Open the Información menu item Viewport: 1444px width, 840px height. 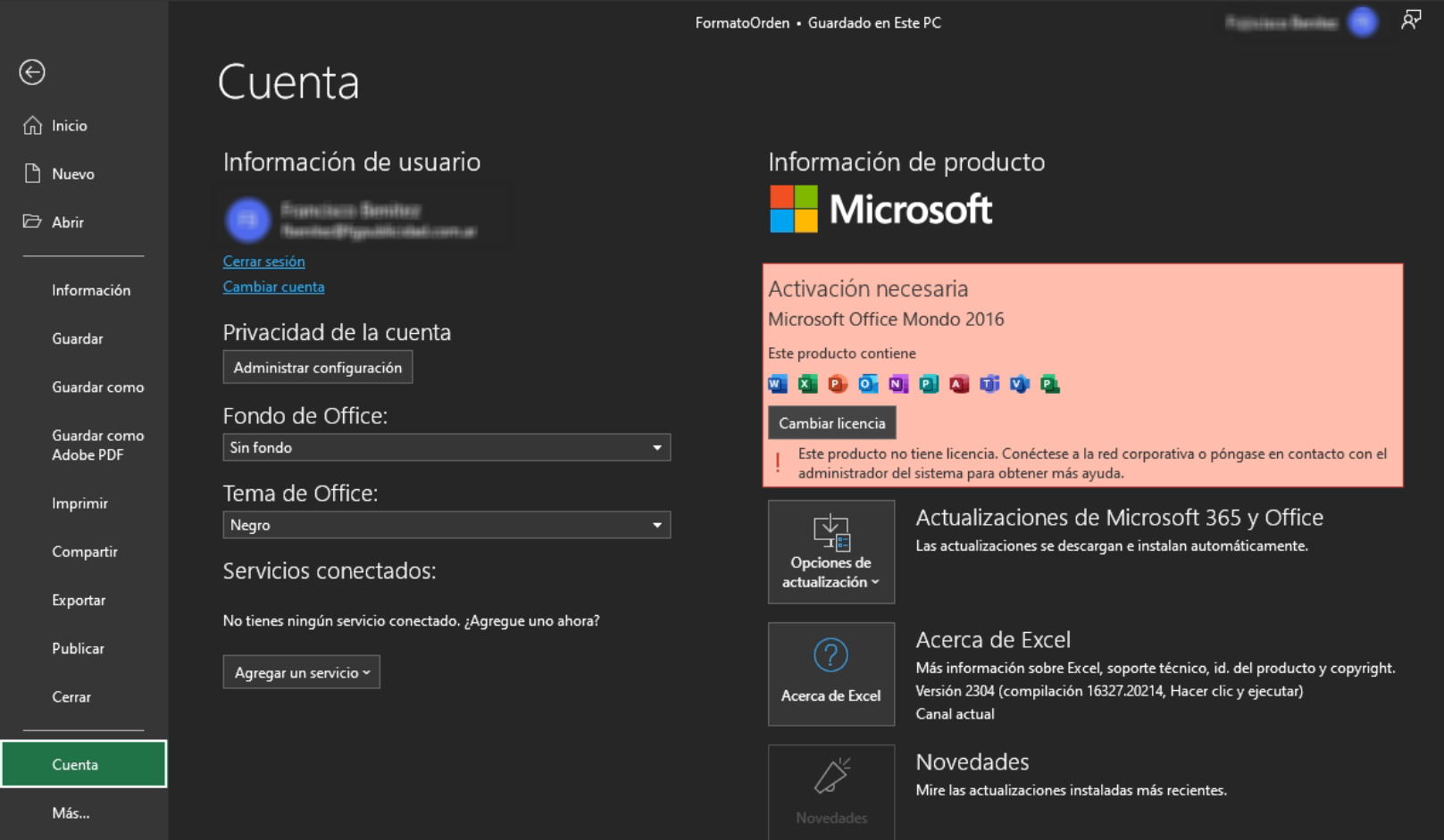tap(91, 290)
